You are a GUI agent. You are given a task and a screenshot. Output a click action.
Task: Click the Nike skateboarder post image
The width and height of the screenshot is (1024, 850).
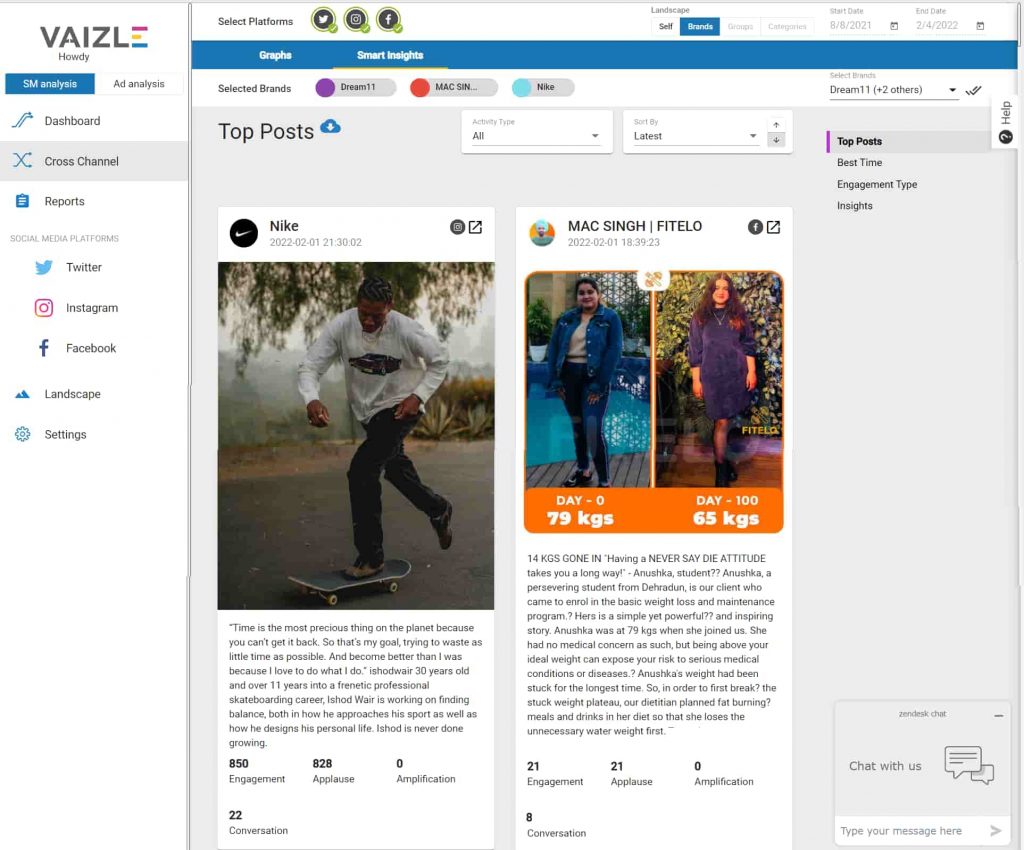356,435
